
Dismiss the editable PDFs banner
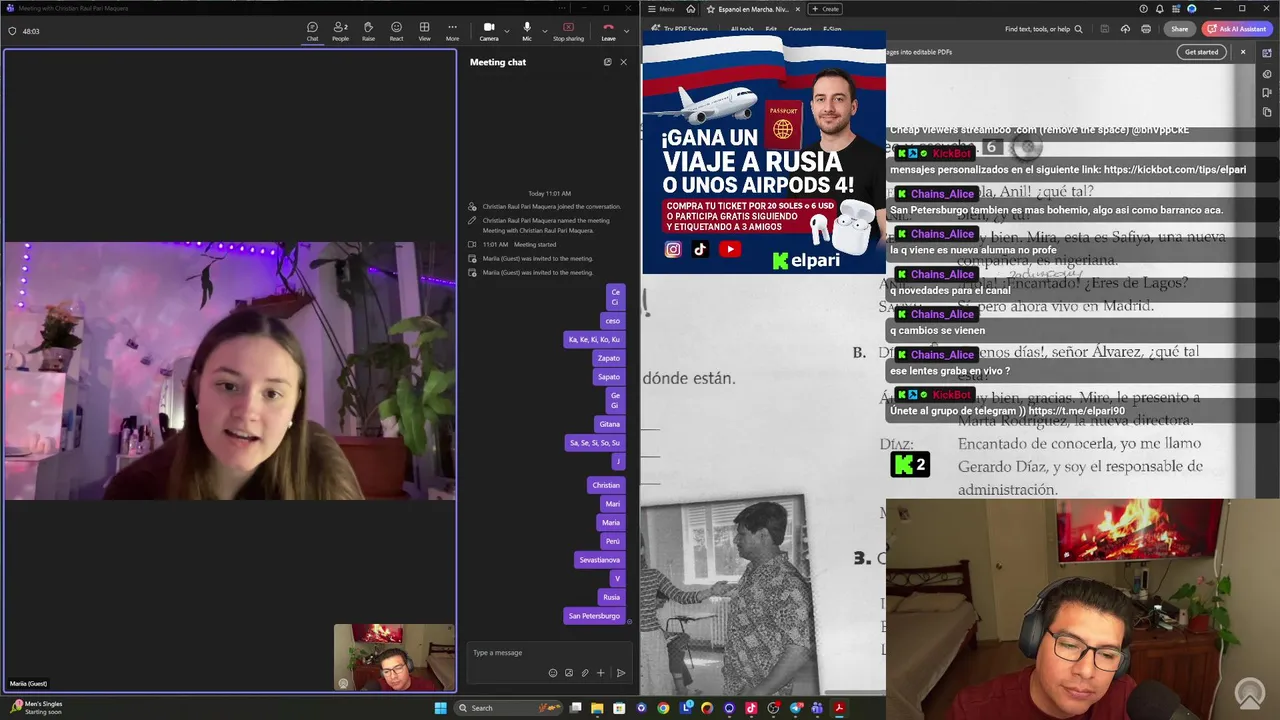pyautogui.click(x=1243, y=52)
